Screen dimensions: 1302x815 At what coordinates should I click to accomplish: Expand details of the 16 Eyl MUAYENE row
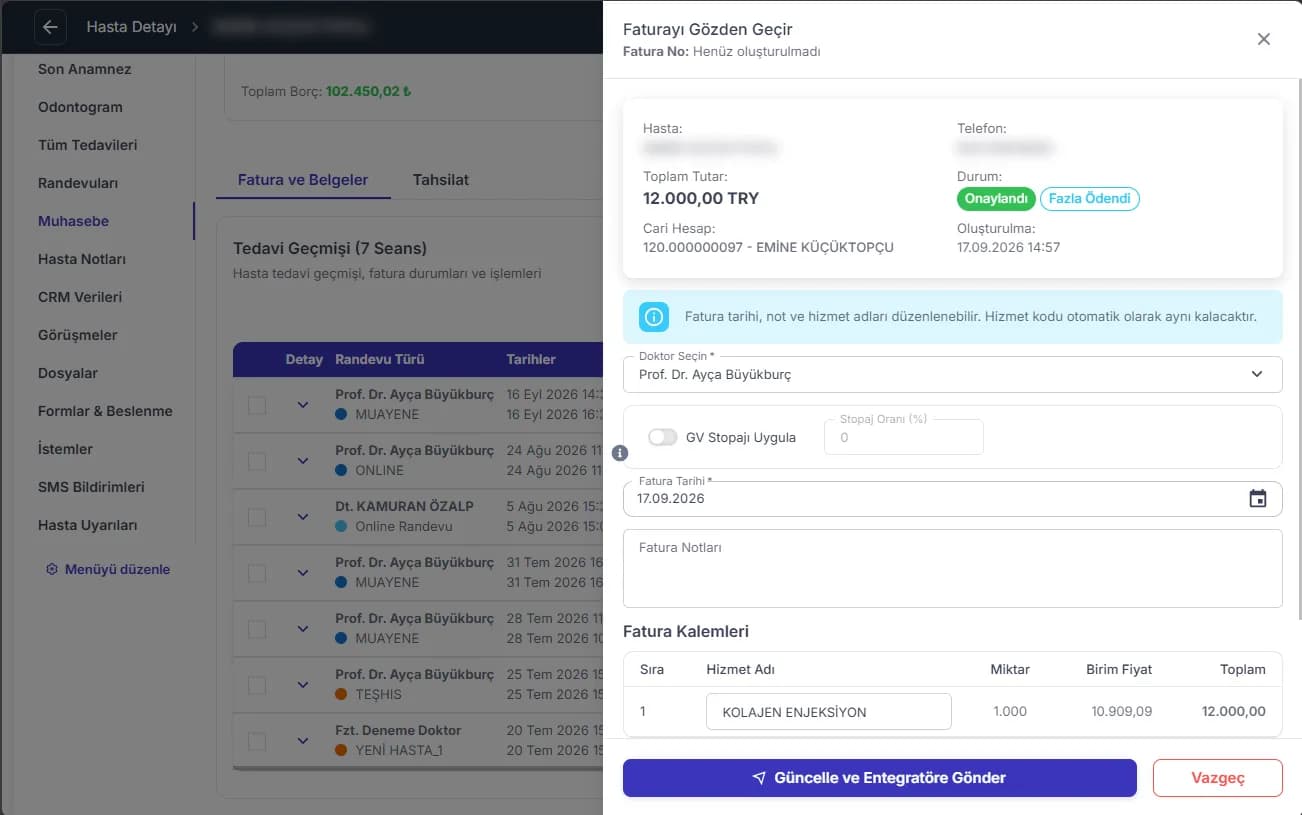(x=303, y=405)
